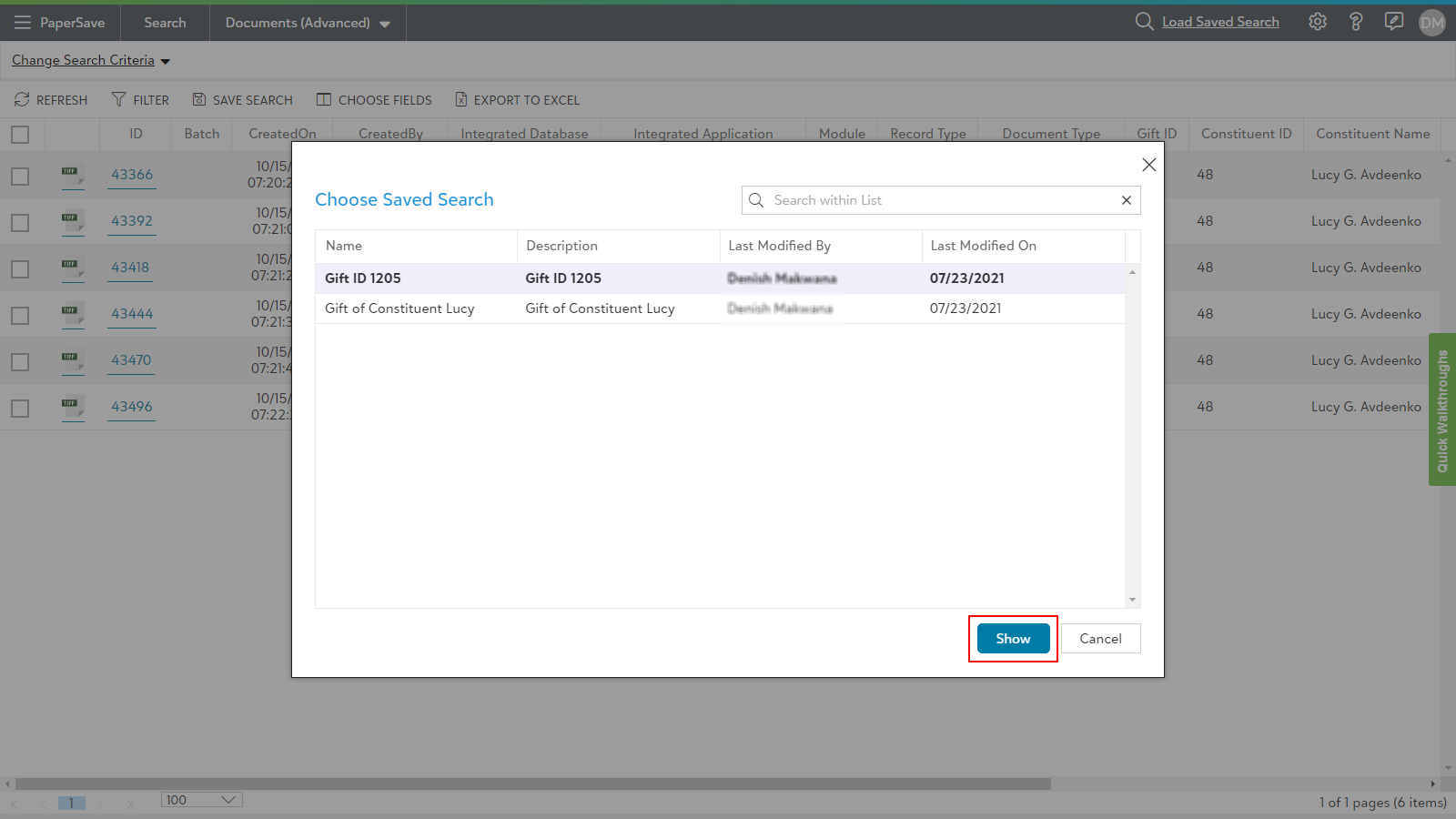This screenshot has width=1456, height=819.
Task: Select the Gift of Constituent Lucy row
Action: click(399, 308)
